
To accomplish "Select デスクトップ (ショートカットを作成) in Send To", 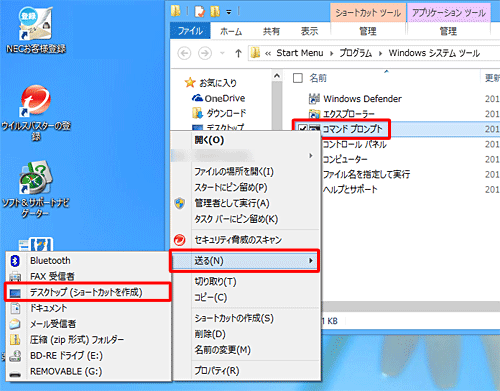I will (88, 292).
